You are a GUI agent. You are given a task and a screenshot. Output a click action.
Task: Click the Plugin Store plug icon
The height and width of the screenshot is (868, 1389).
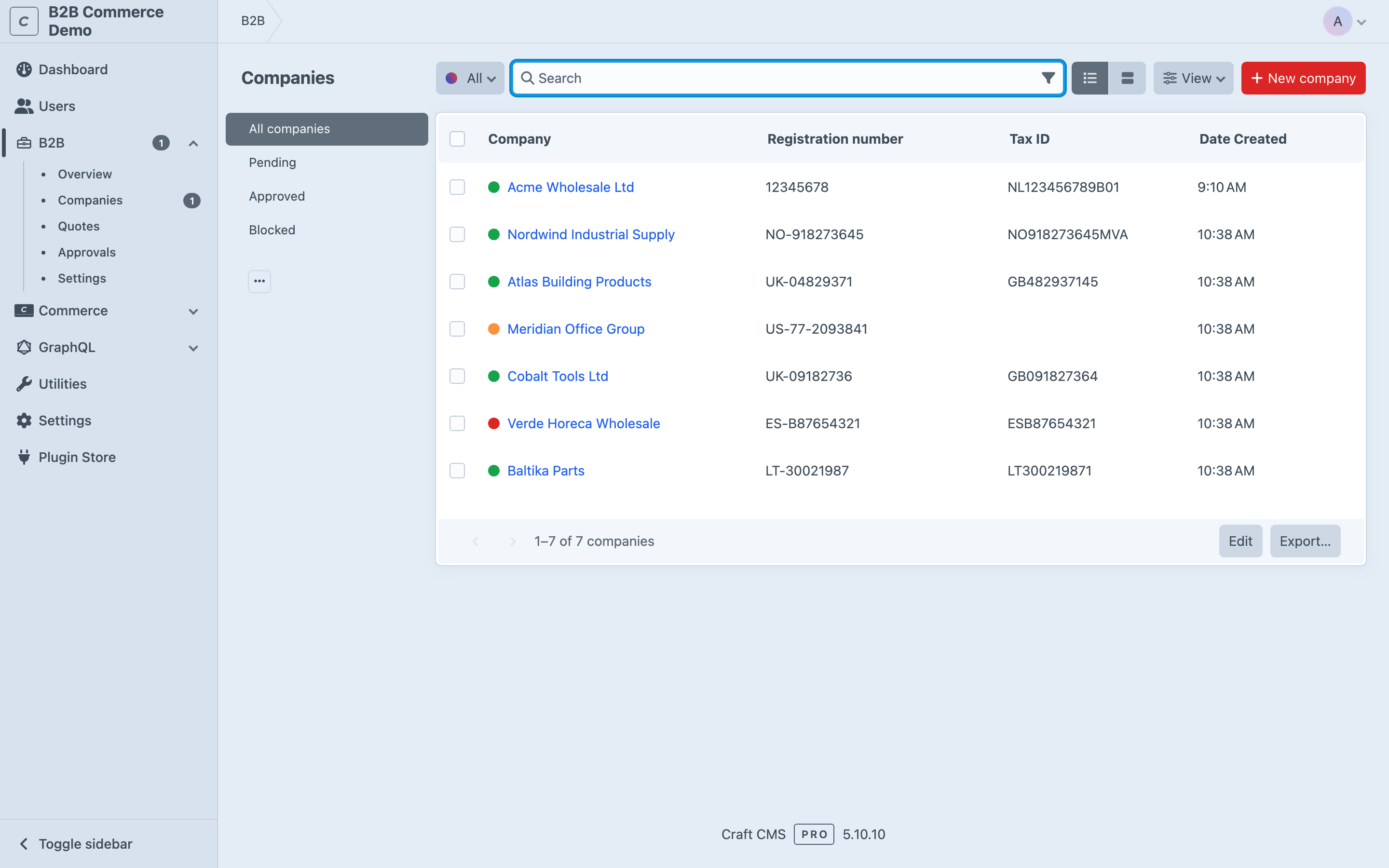click(24, 458)
